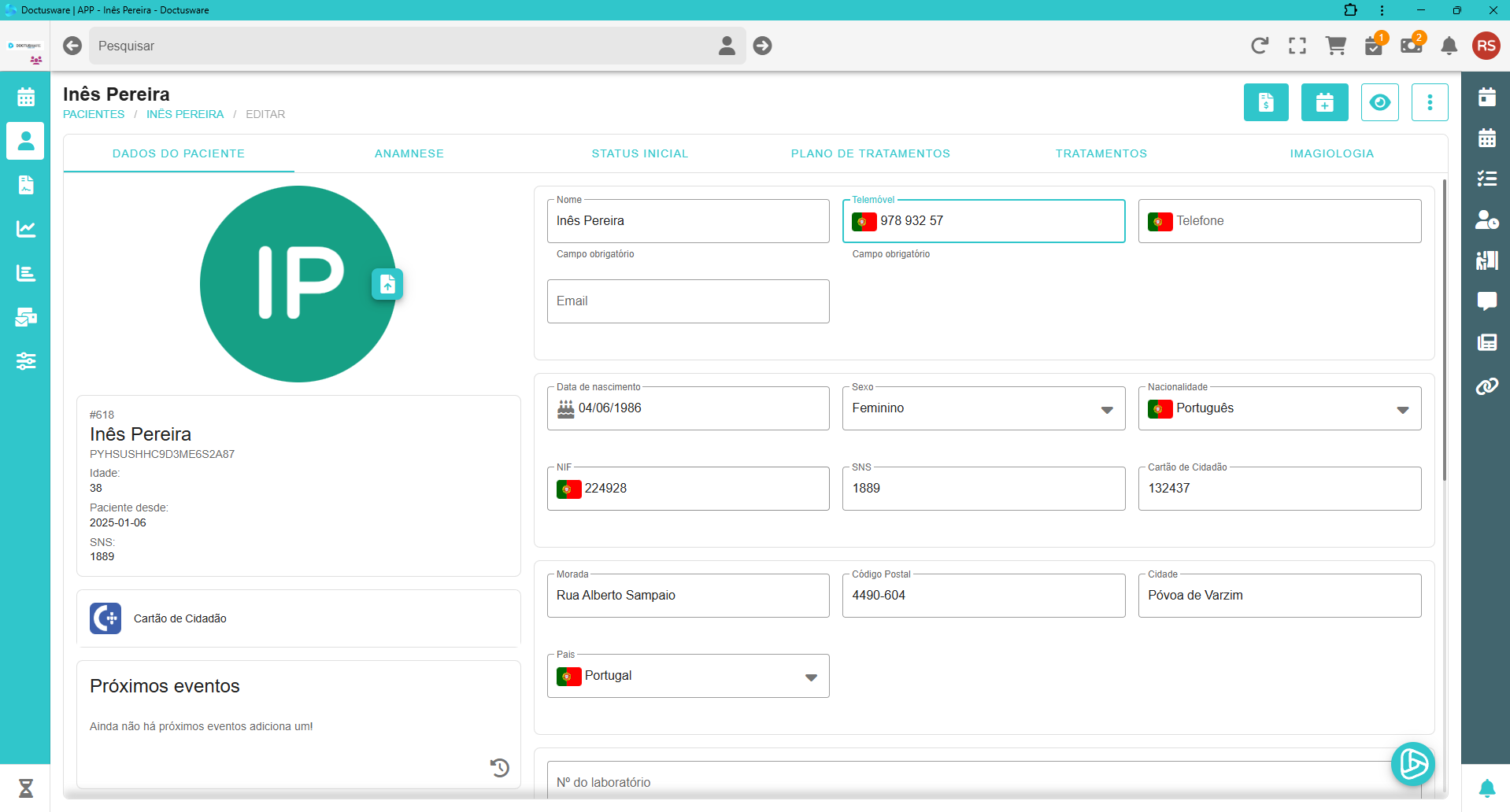Click the refresh icon in top bar
Screen dimensions: 1510x812
coord(1260,46)
